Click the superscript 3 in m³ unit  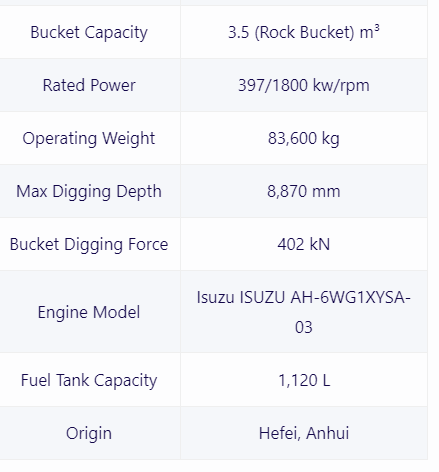coord(377,28)
